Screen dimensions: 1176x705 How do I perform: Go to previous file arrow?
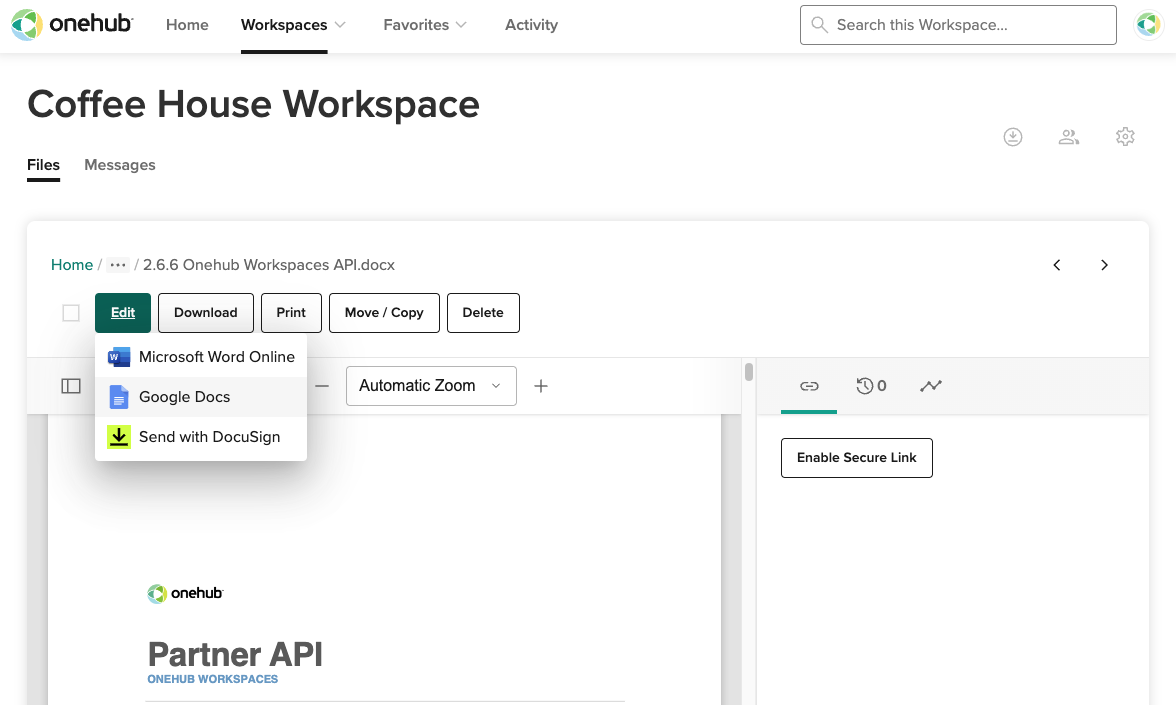(x=1057, y=265)
